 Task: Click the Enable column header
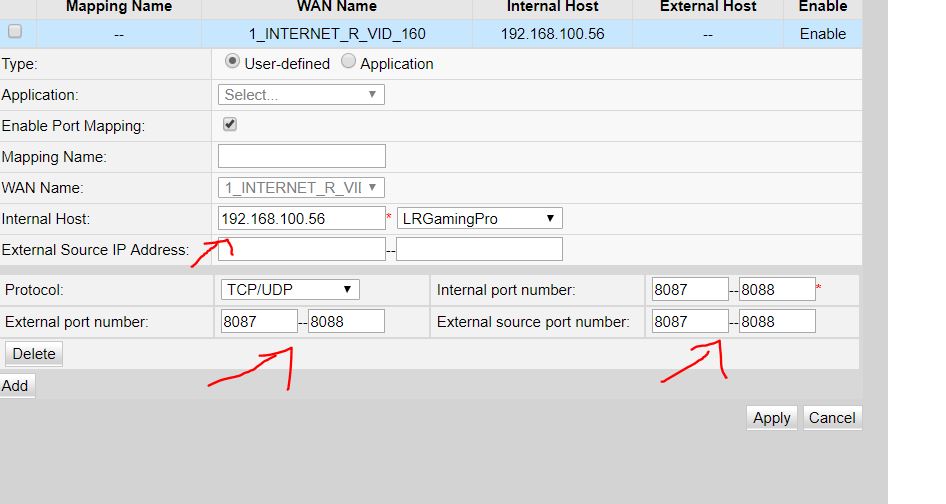point(823,7)
